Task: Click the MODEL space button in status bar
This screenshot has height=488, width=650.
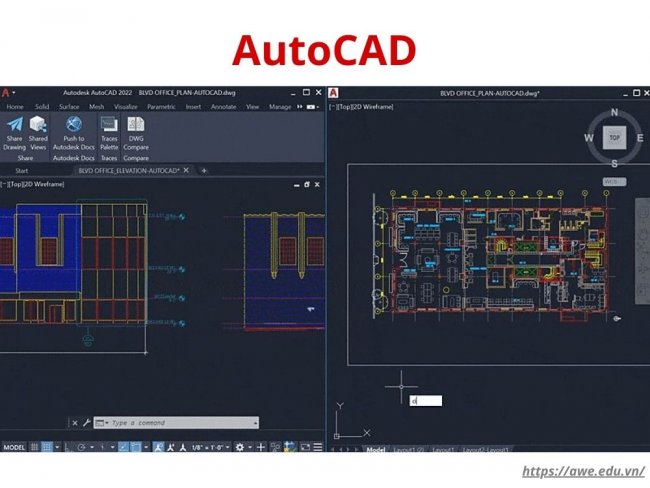Action: [14, 447]
